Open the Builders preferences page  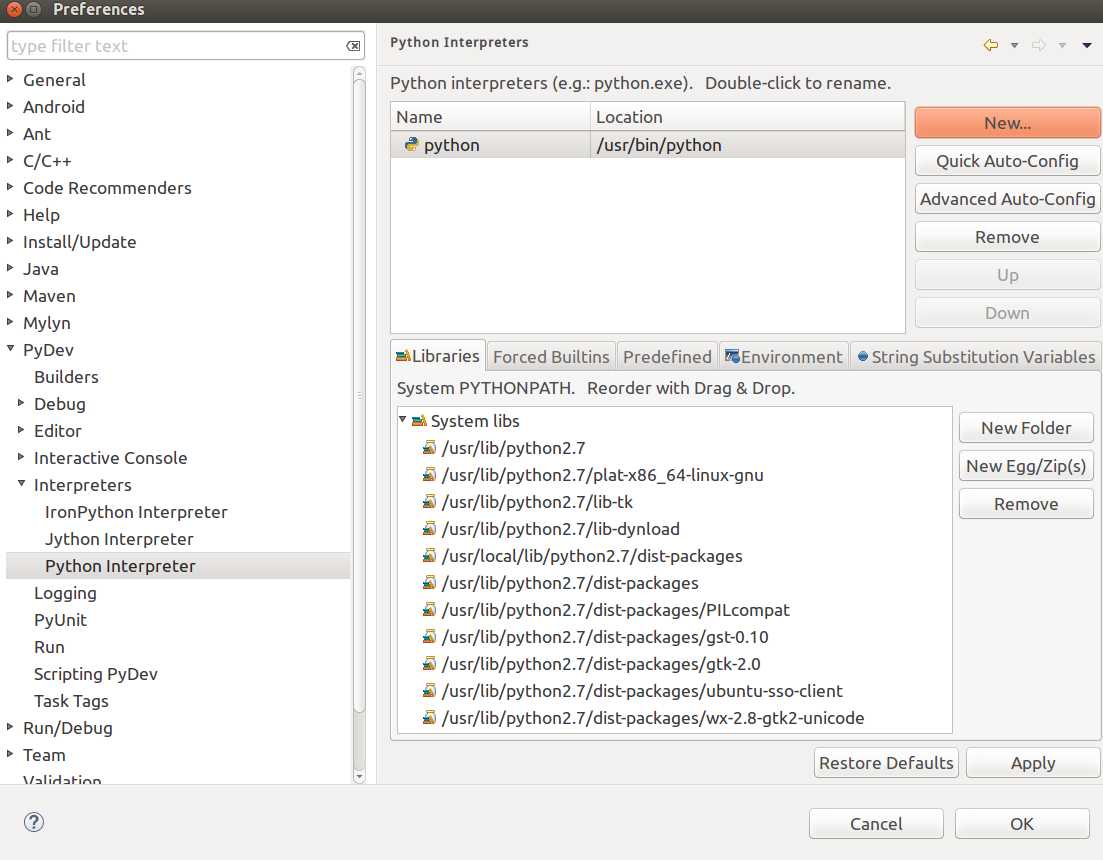(66, 377)
